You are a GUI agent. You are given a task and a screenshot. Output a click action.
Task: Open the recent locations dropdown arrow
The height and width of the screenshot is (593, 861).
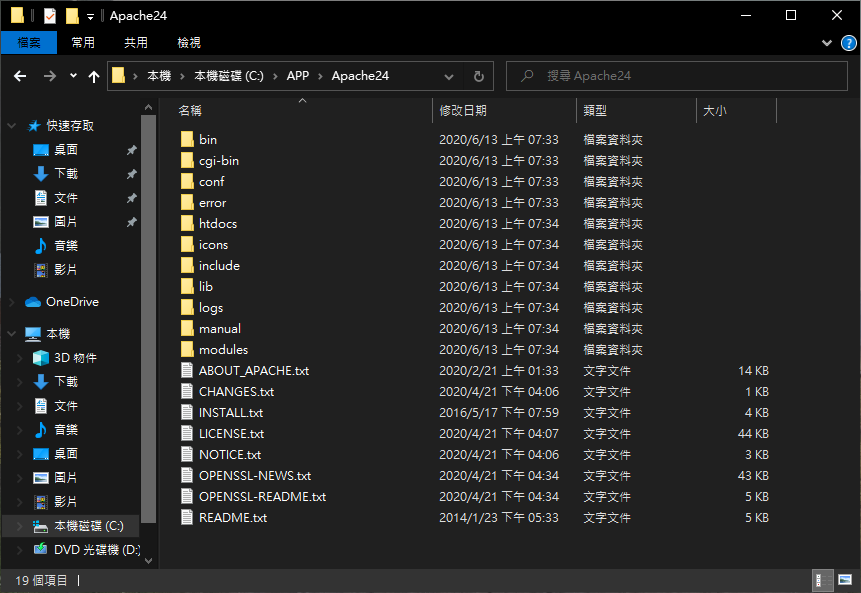(73, 76)
